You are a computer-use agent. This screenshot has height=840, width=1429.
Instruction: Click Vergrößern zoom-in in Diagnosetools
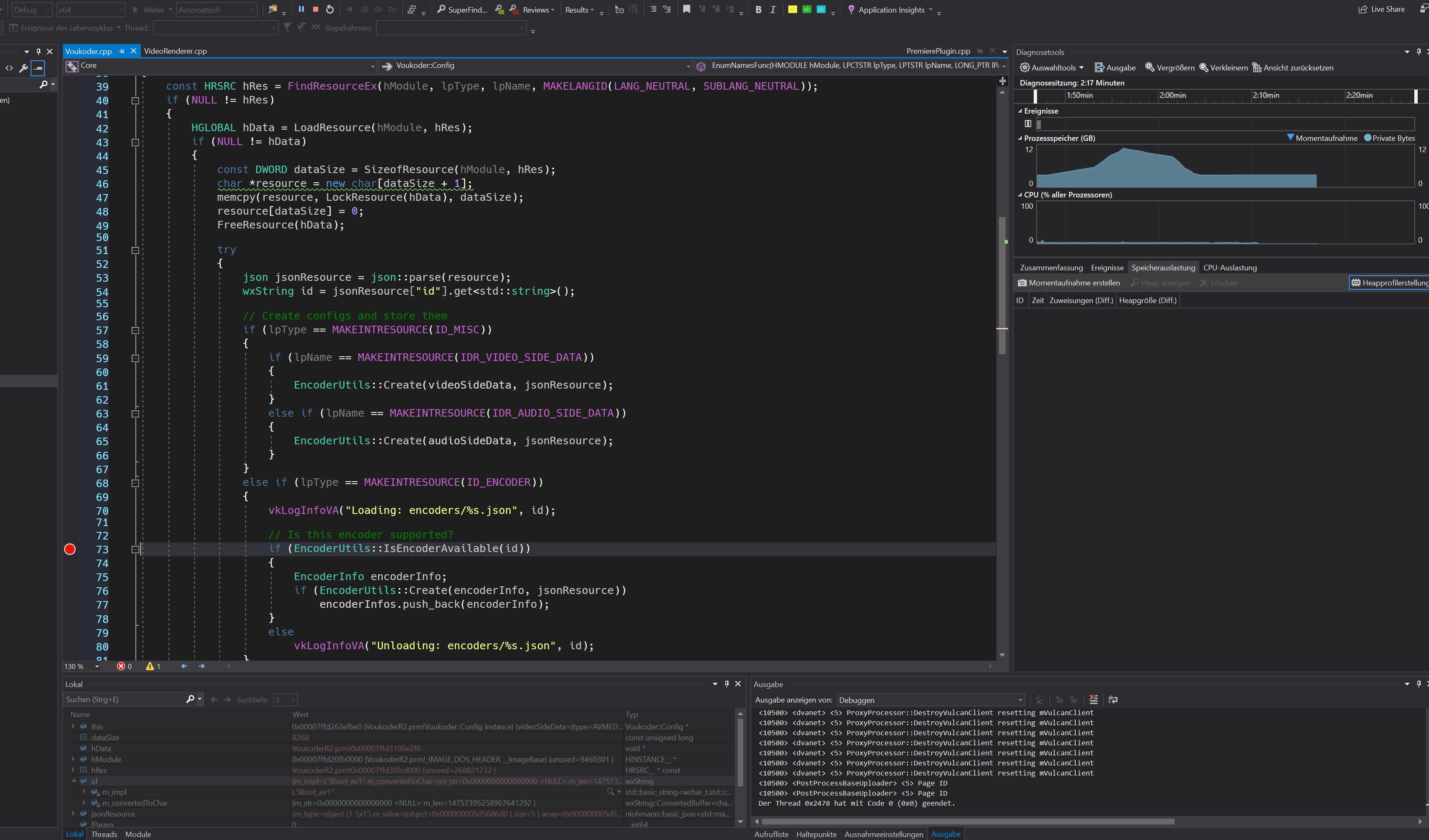(x=1169, y=67)
